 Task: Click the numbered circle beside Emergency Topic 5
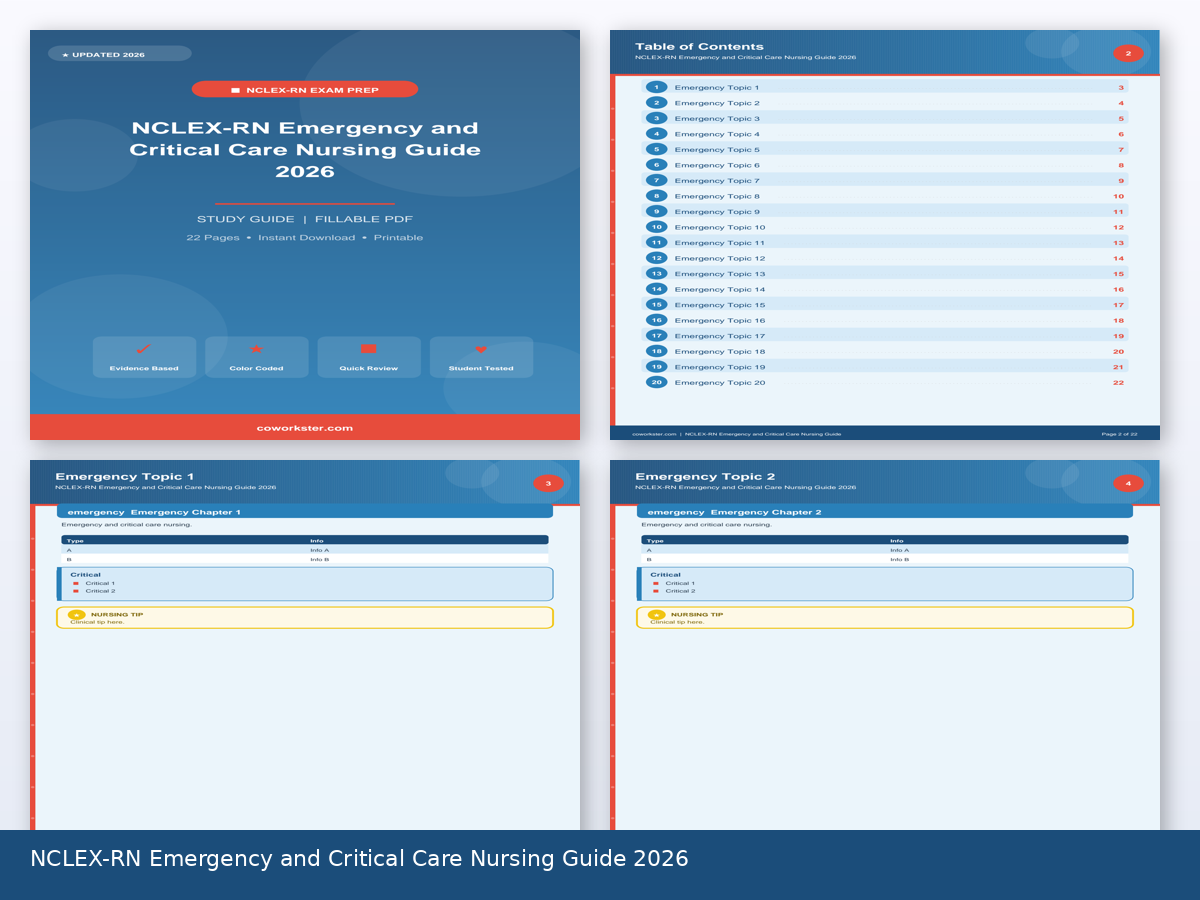coord(656,149)
